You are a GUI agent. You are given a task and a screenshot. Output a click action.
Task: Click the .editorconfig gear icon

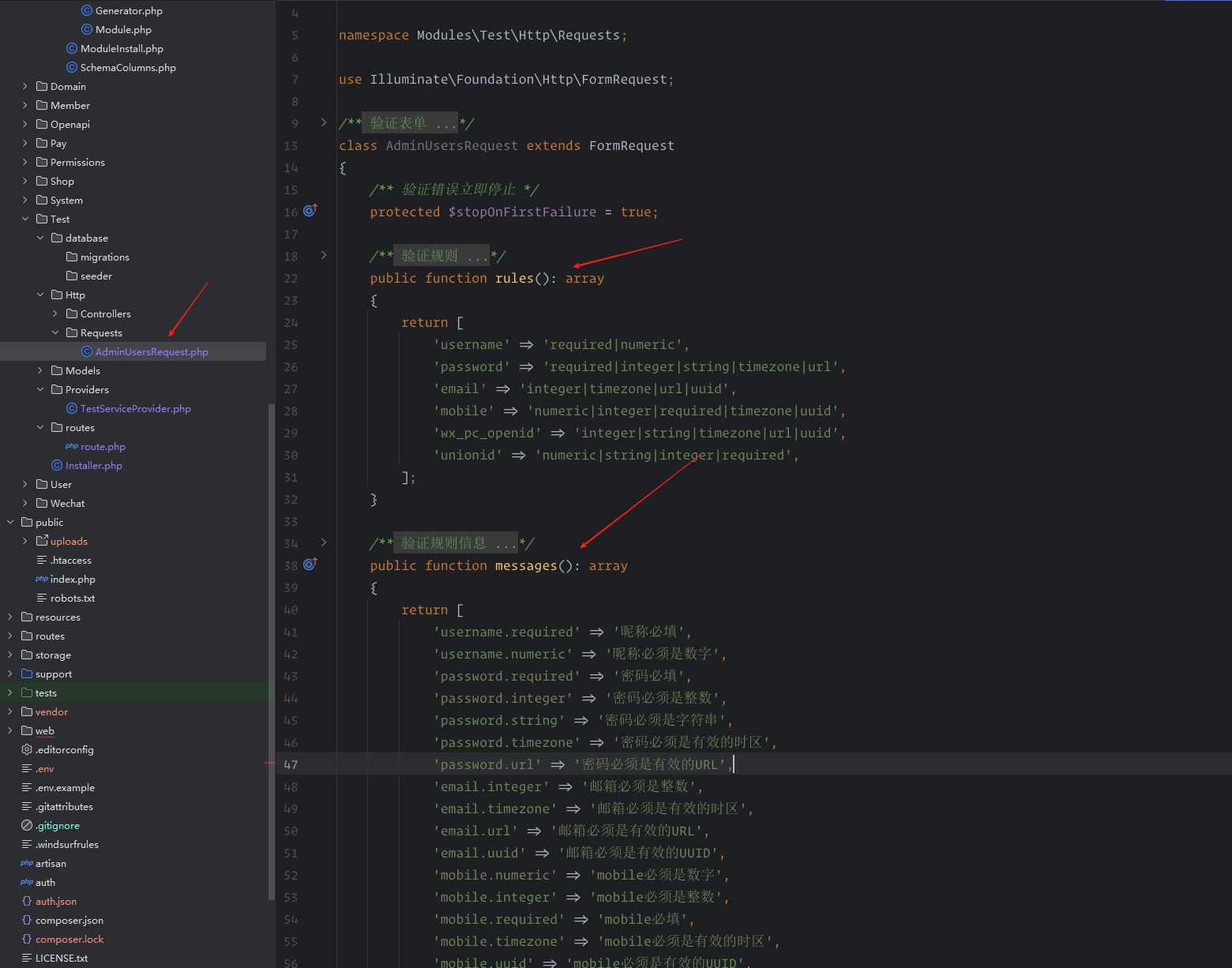27,749
